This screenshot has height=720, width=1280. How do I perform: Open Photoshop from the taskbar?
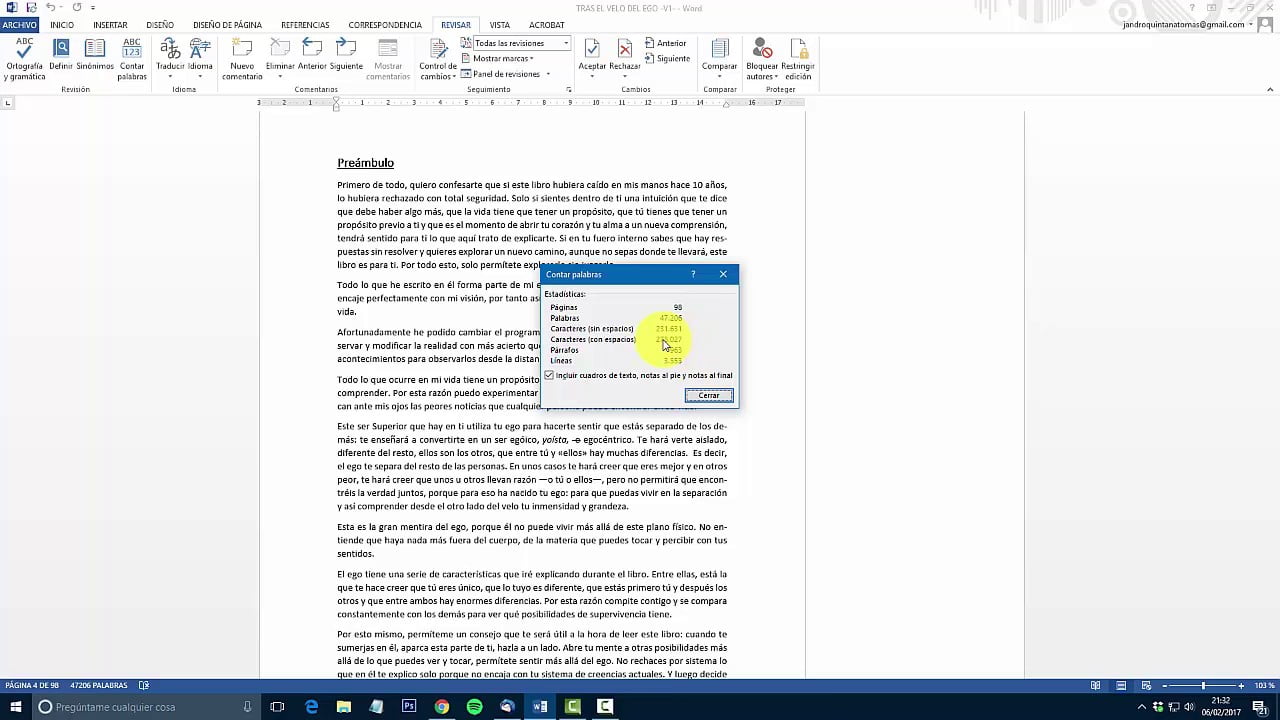pyautogui.click(x=409, y=707)
